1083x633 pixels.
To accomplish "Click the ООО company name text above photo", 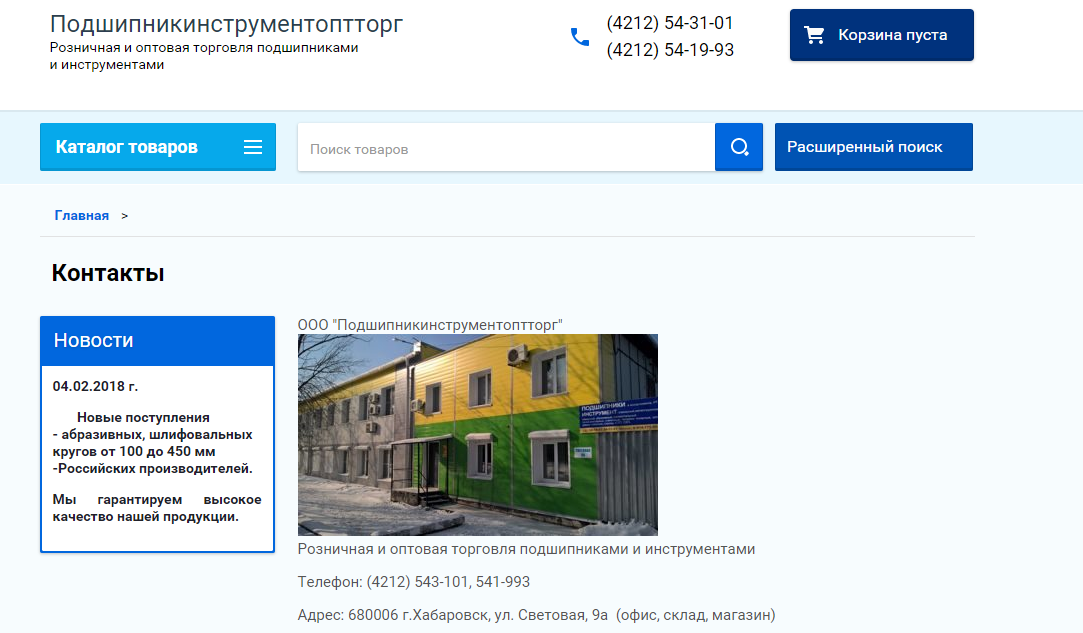I will click(430, 325).
